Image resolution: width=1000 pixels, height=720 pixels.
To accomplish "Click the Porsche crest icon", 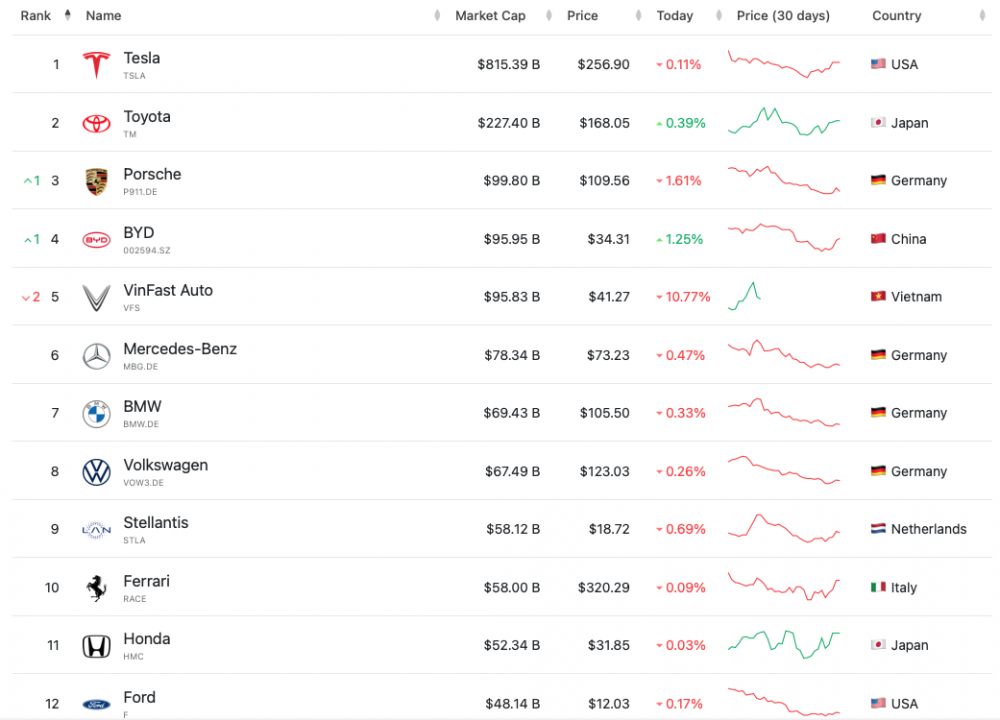I will [x=96, y=181].
